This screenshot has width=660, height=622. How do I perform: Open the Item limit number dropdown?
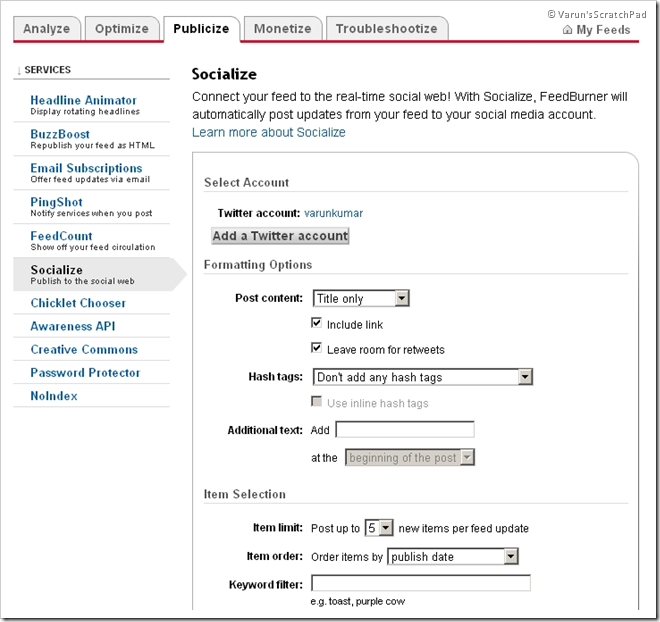[379, 528]
